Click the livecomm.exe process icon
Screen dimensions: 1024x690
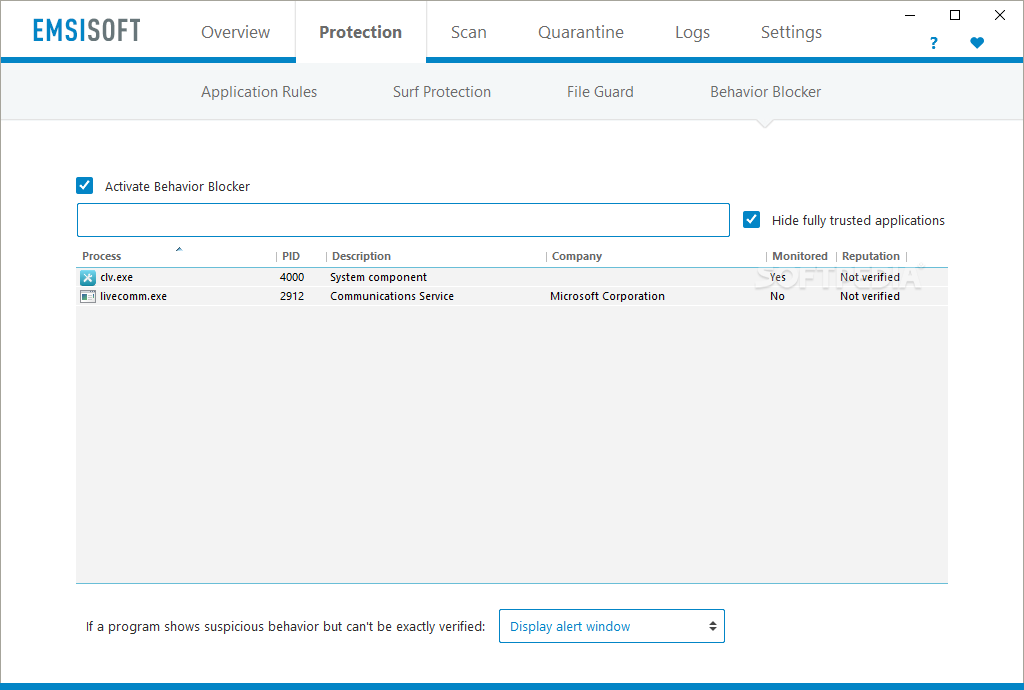pos(87,296)
